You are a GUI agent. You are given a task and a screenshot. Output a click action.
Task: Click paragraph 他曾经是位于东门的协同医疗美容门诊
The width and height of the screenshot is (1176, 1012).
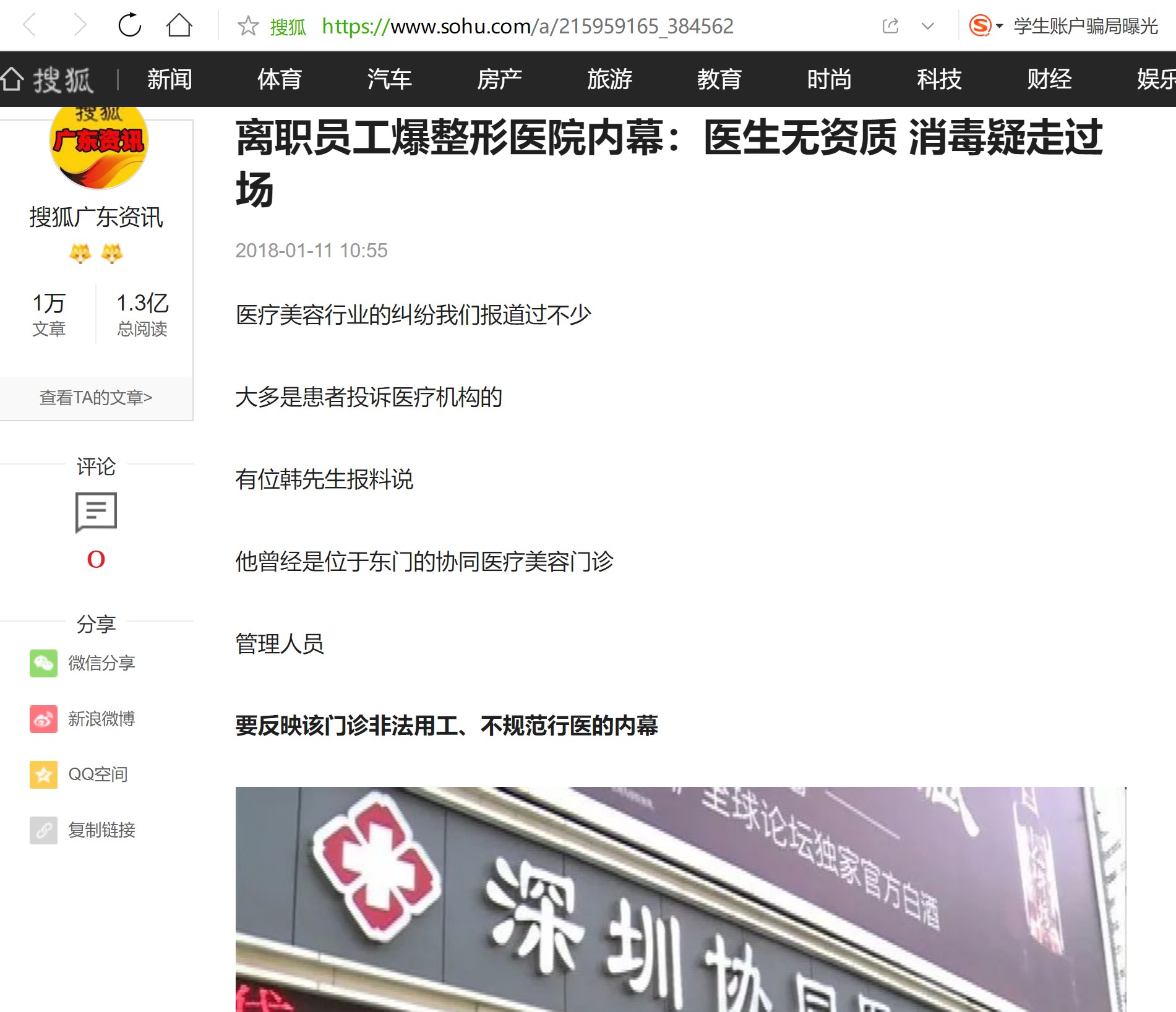click(424, 562)
